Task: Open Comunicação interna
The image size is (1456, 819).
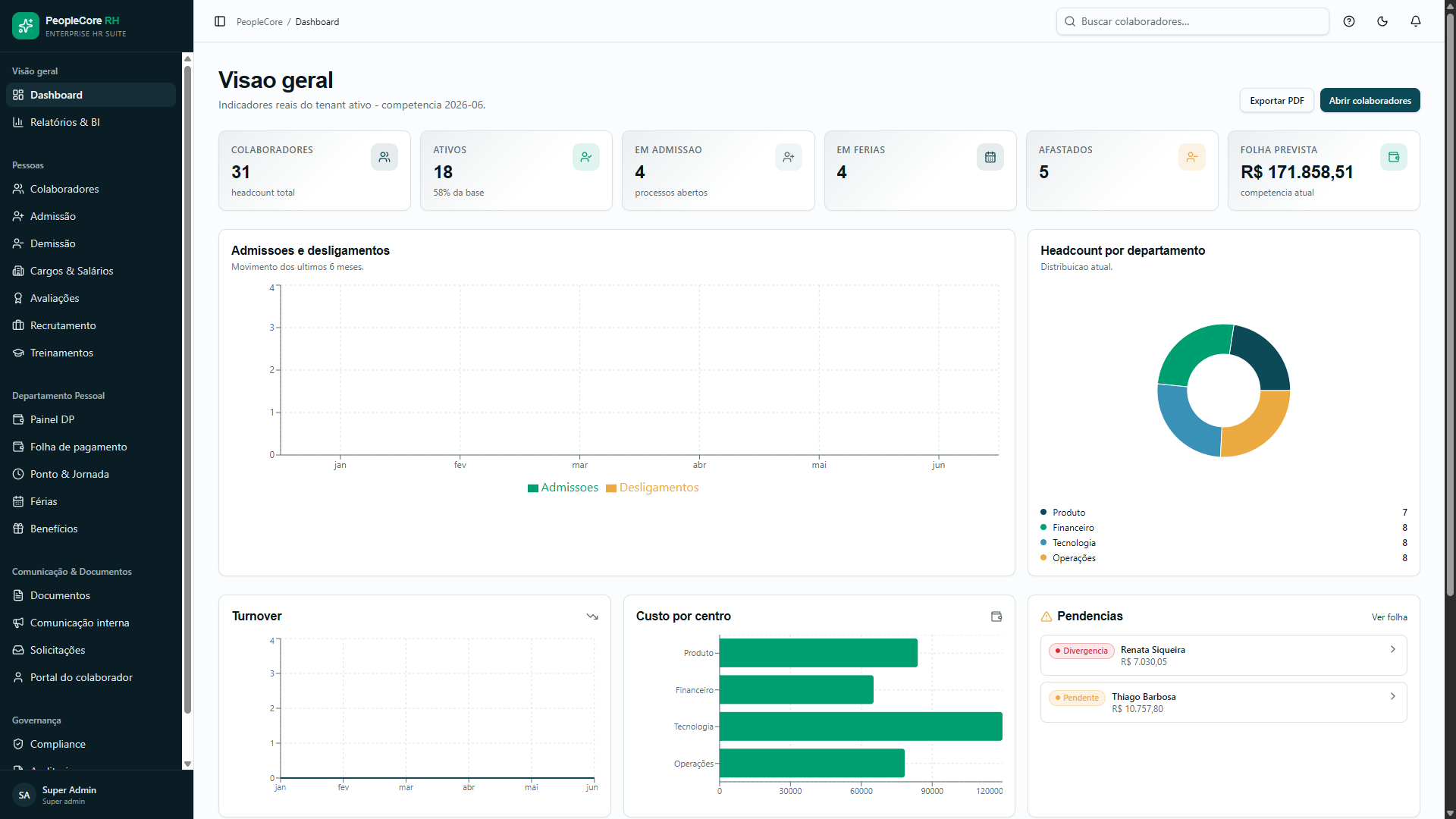Action: click(91, 623)
